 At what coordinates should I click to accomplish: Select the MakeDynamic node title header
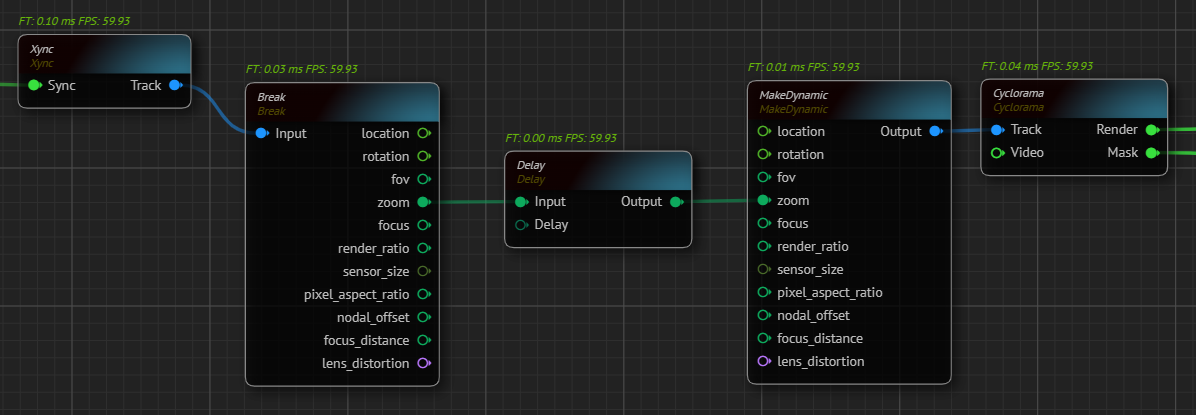[849, 101]
